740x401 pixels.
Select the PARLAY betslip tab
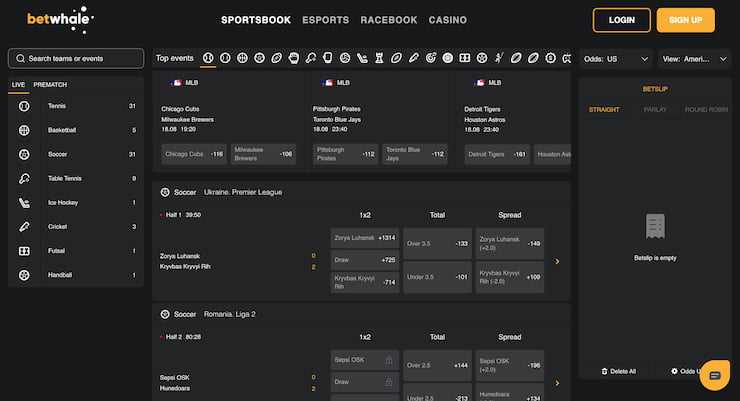655,109
